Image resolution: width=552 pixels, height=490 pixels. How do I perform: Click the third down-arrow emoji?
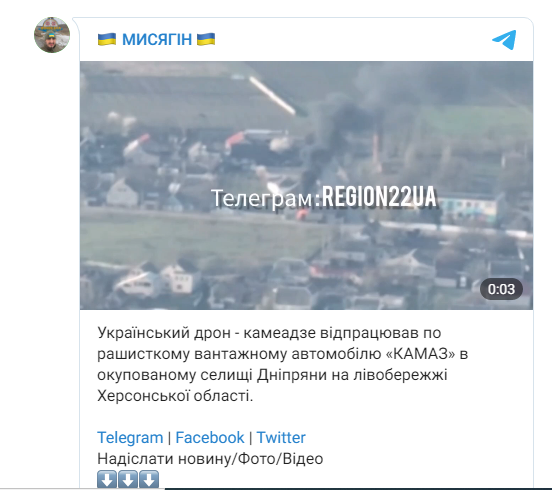(x=149, y=479)
